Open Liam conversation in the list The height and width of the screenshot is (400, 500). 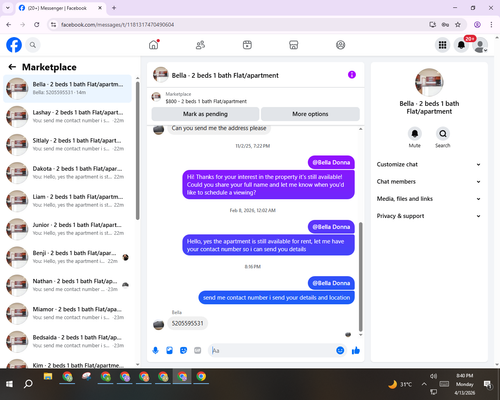coord(67,201)
